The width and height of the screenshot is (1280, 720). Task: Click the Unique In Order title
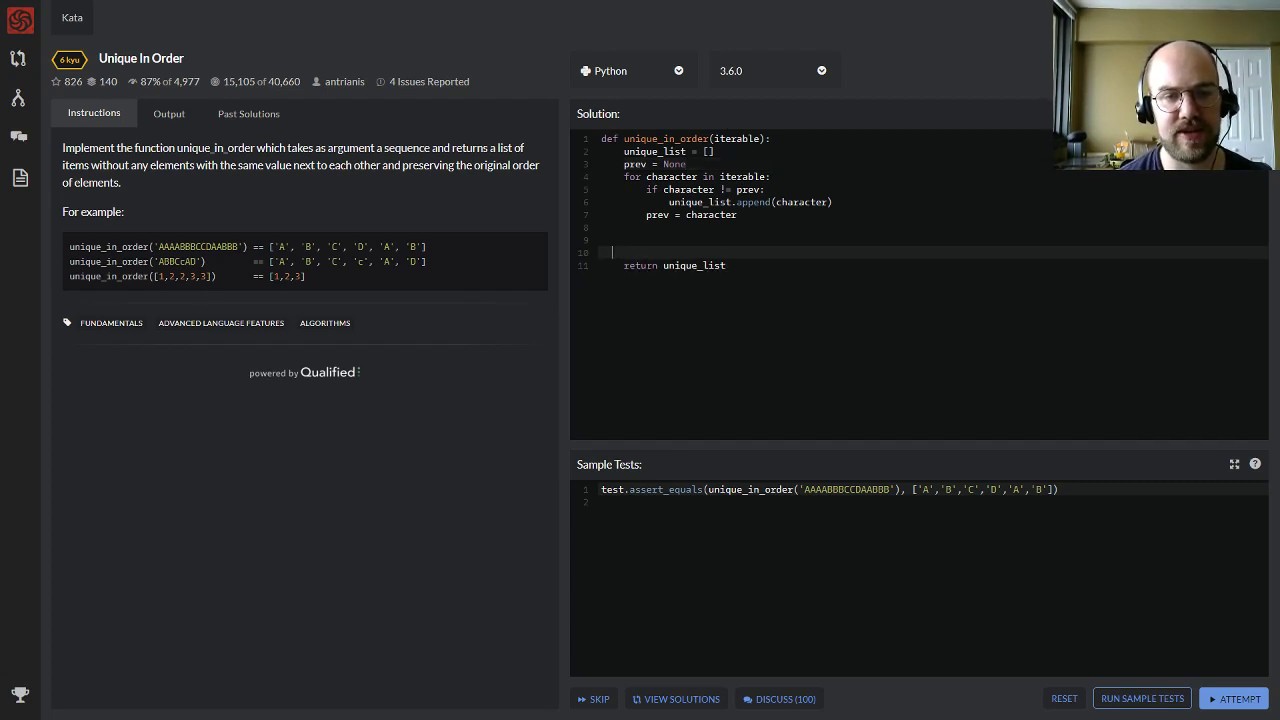coord(141,59)
